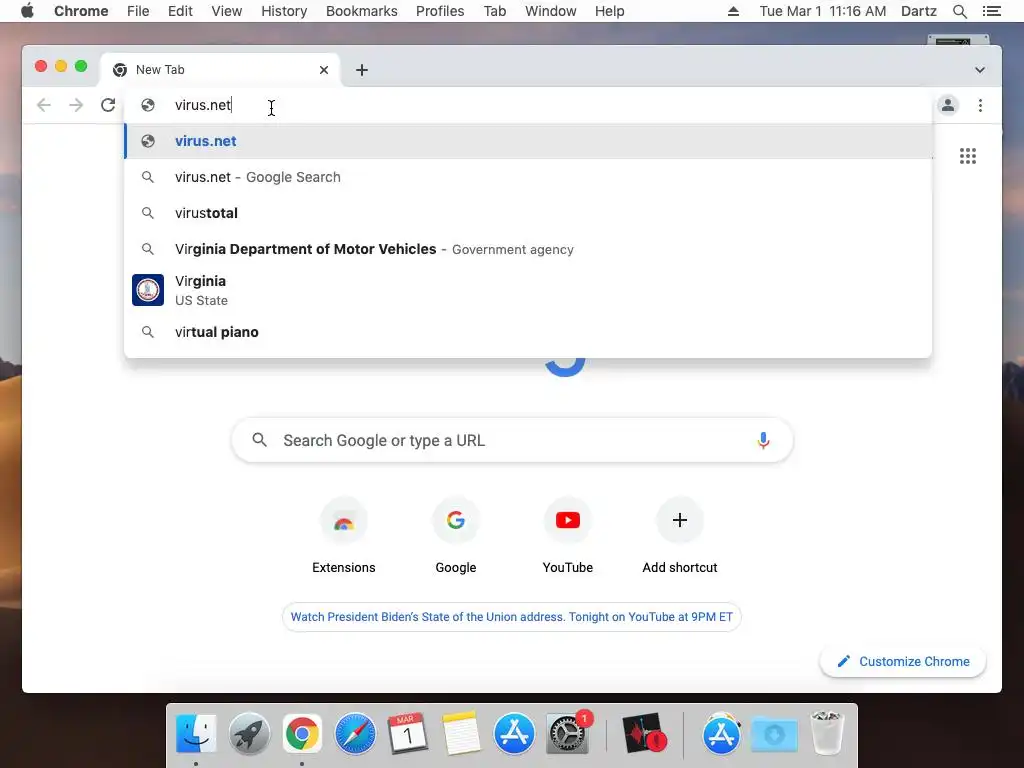Open Calendar from the Dock

[x=408, y=733]
